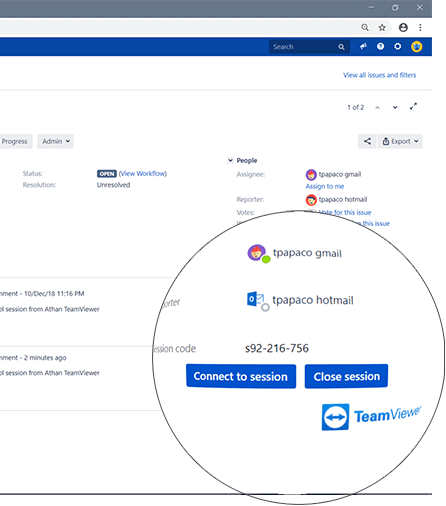Click the TeamViewer logo
The height and width of the screenshot is (506, 446).
click(371, 417)
